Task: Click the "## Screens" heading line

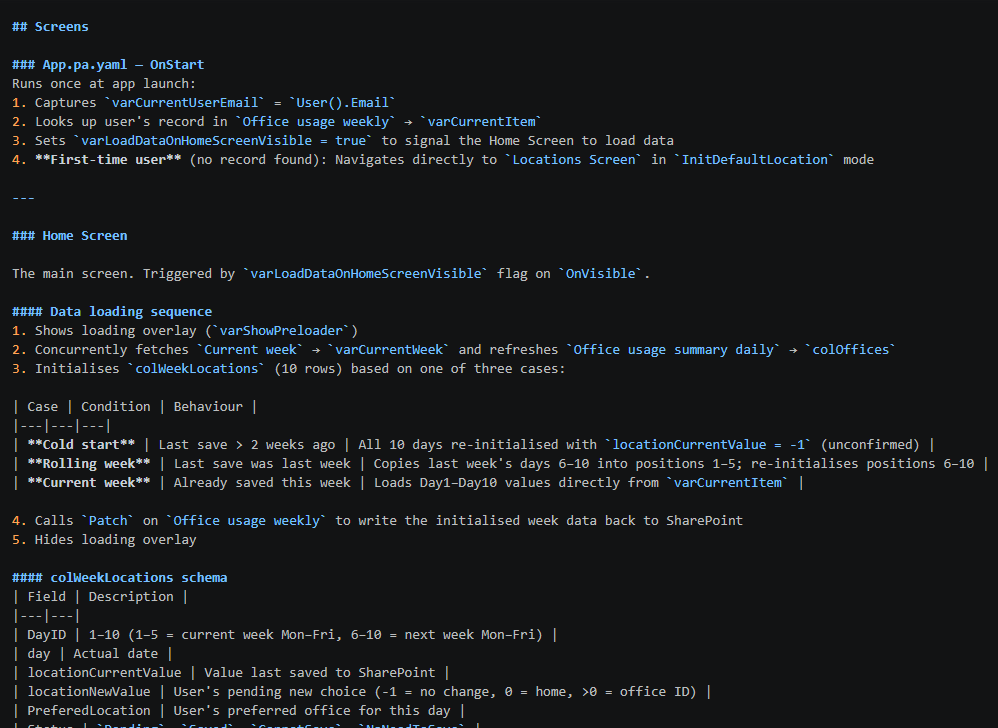Action: point(50,27)
